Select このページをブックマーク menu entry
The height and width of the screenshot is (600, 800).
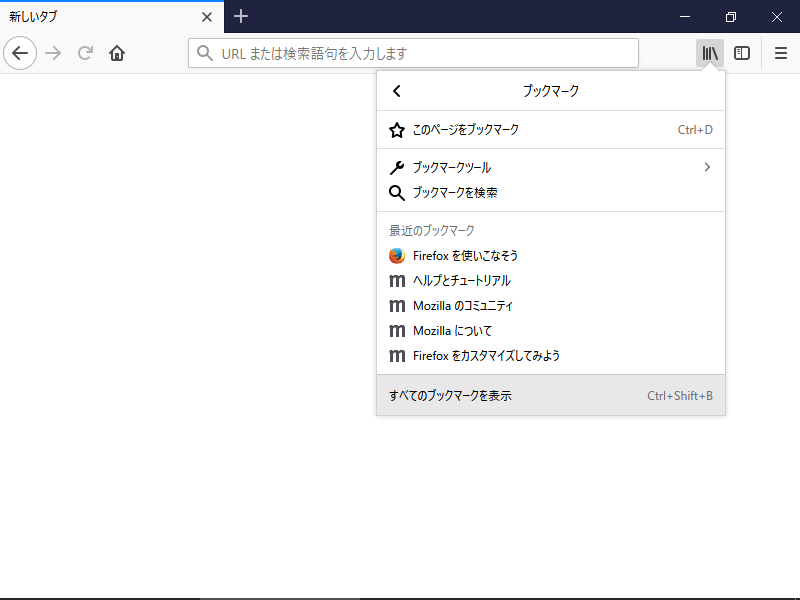(x=551, y=130)
